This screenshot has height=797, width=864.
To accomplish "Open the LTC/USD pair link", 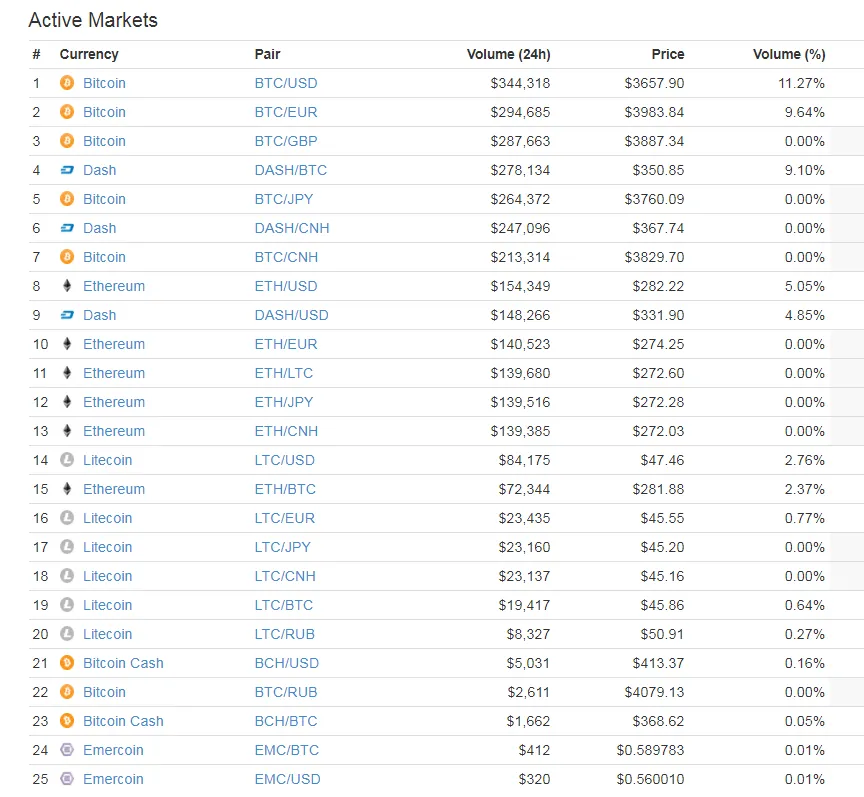I will [x=284, y=460].
